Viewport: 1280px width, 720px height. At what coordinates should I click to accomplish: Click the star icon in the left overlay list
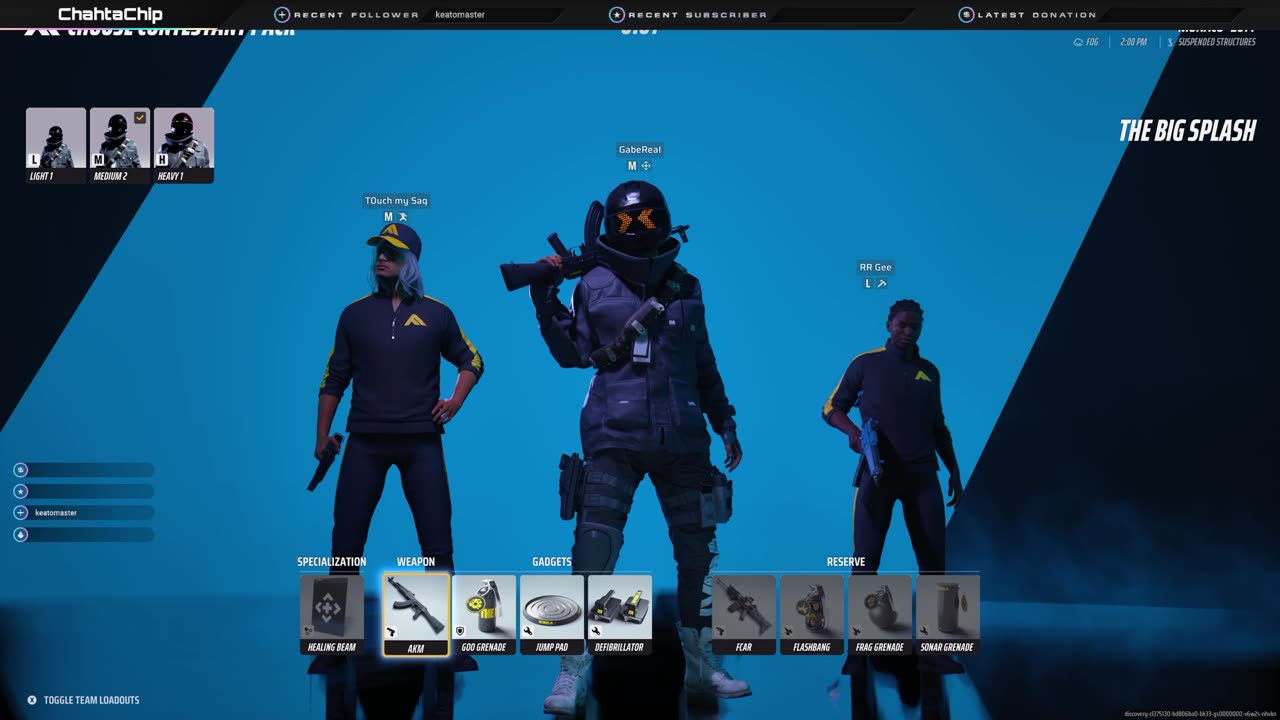point(21,491)
